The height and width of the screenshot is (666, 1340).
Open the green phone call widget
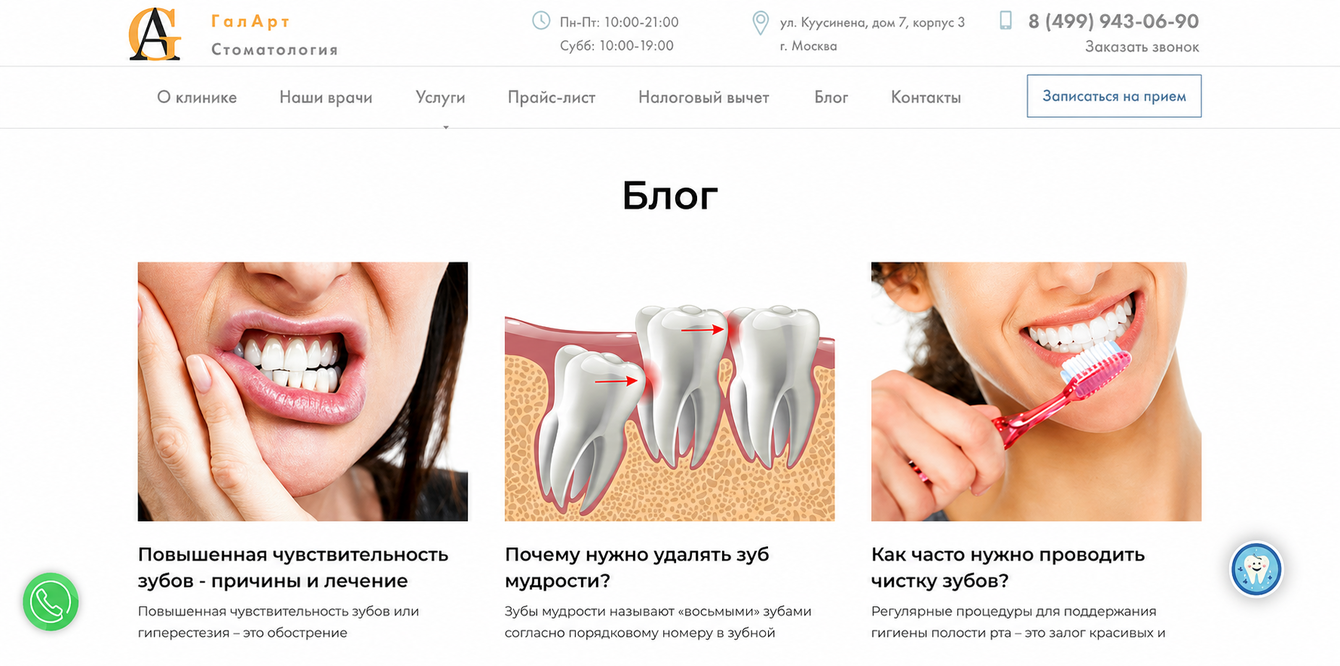(x=51, y=601)
